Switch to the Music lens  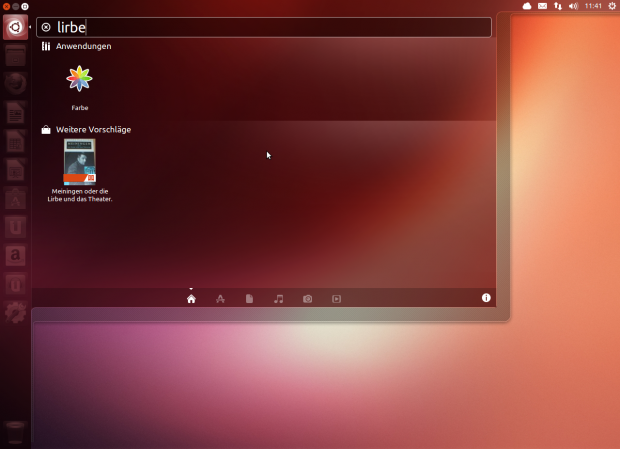[x=278, y=299]
